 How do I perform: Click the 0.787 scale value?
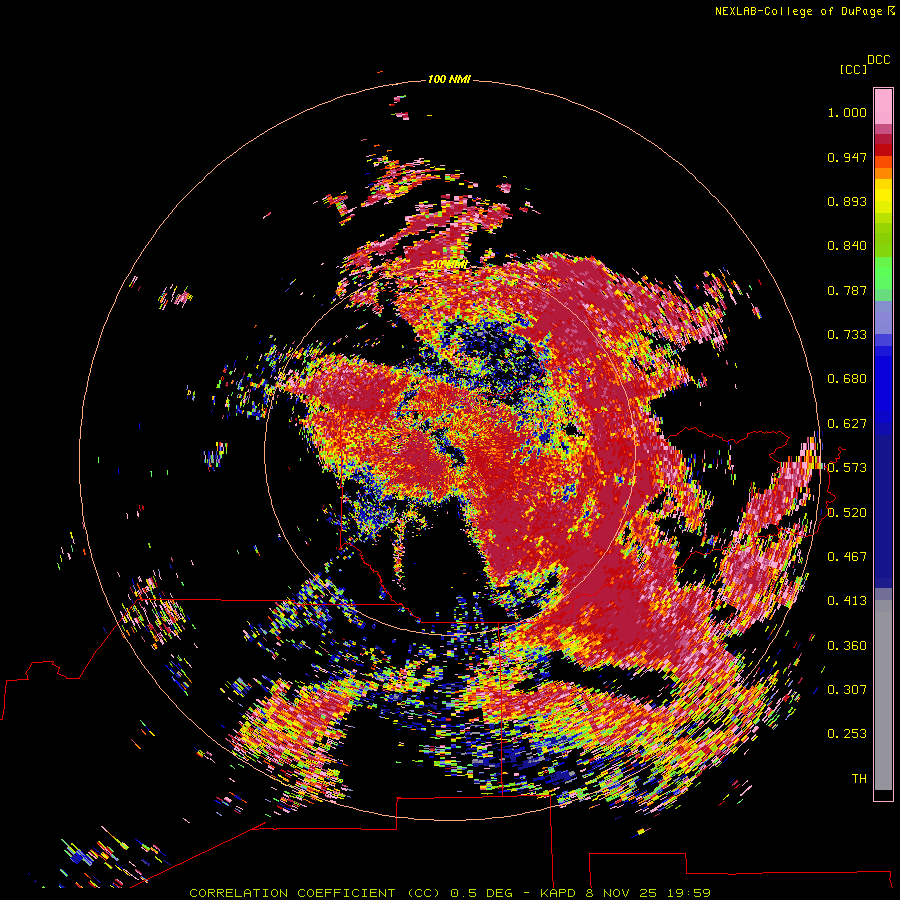tap(847, 290)
